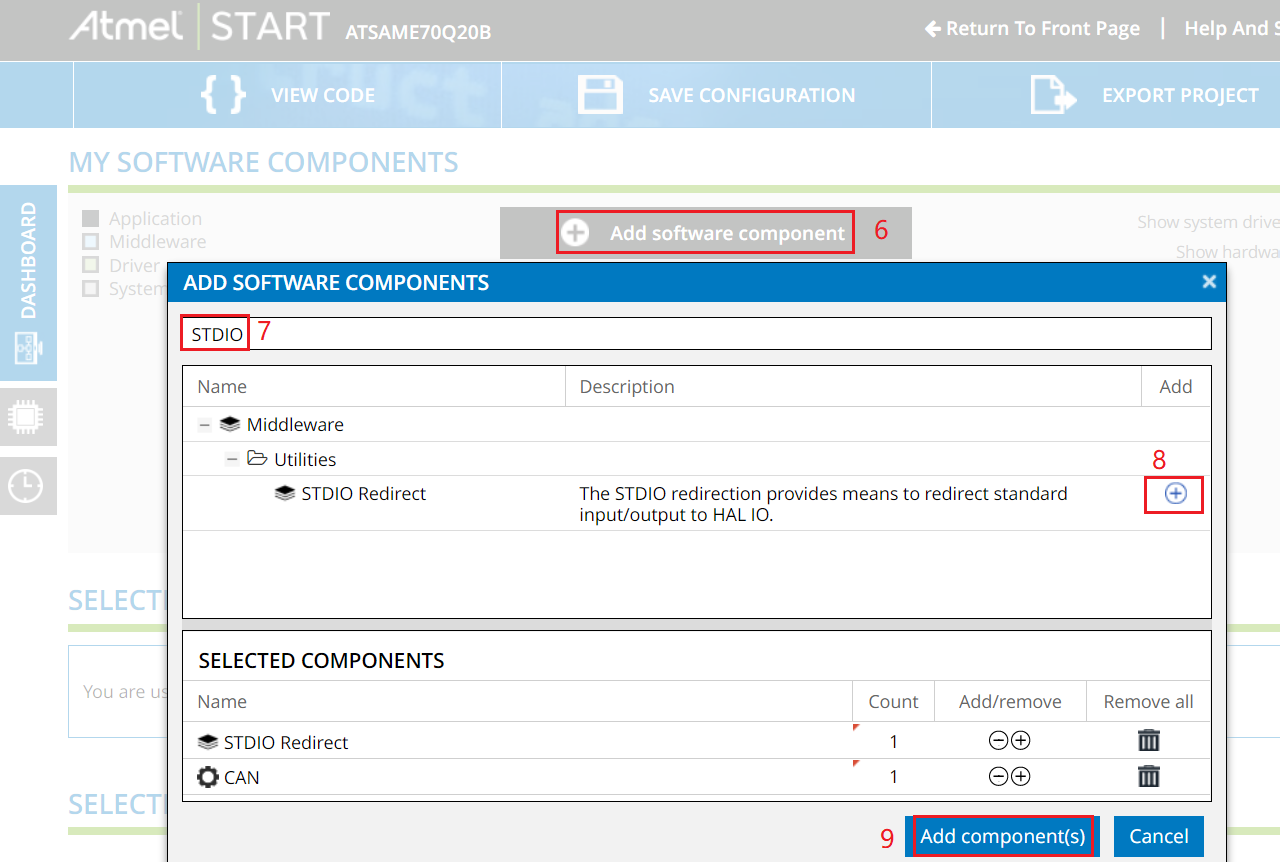The height and width of the screenshot is (862, 1280).
Task: Click trash icon for CAN row
Action: (x=1149, y=776)
